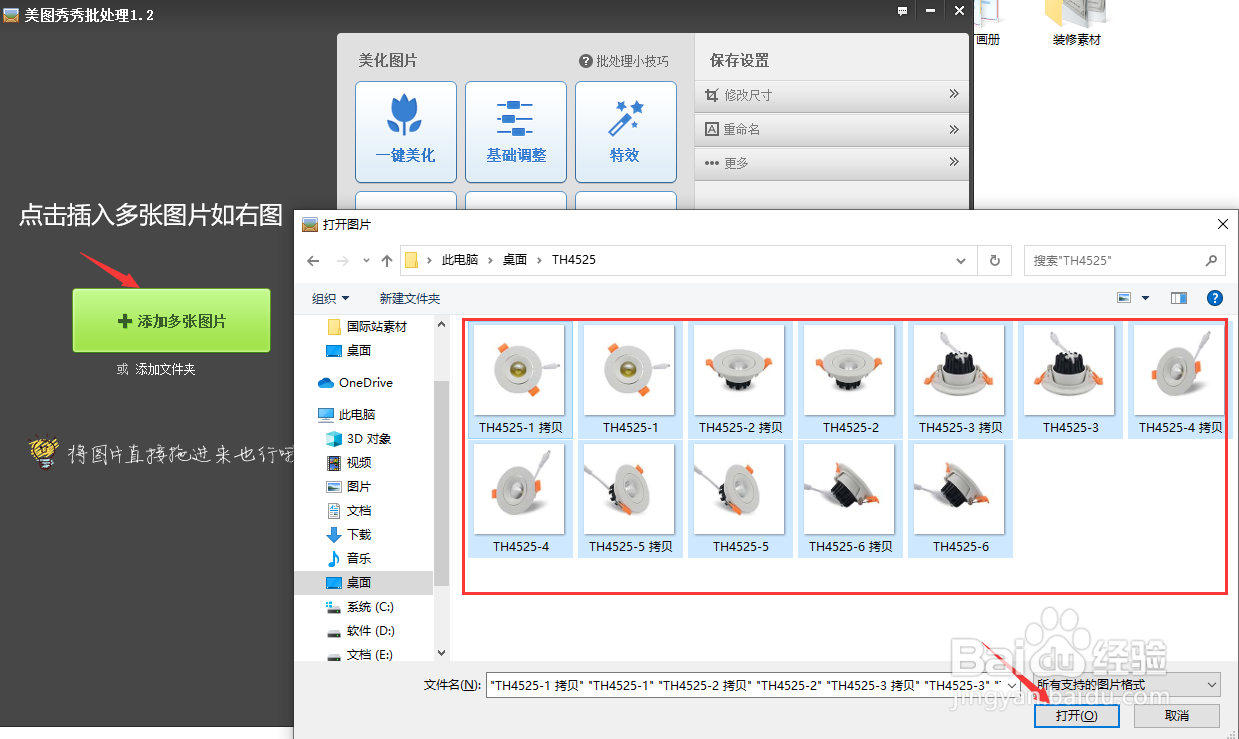Expand the 重命名 option chevron
This screenshot has width=1239, height=739.
click(x=952, y=129)
